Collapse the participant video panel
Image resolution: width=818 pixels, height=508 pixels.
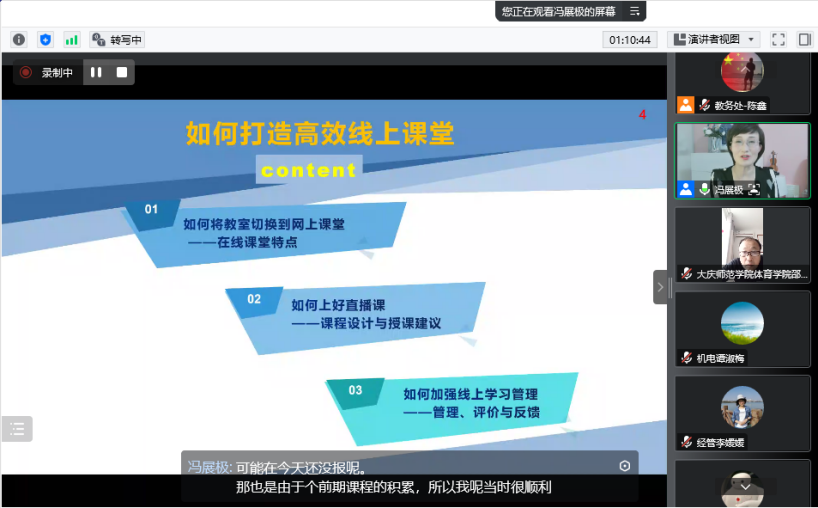coord(660,287)
